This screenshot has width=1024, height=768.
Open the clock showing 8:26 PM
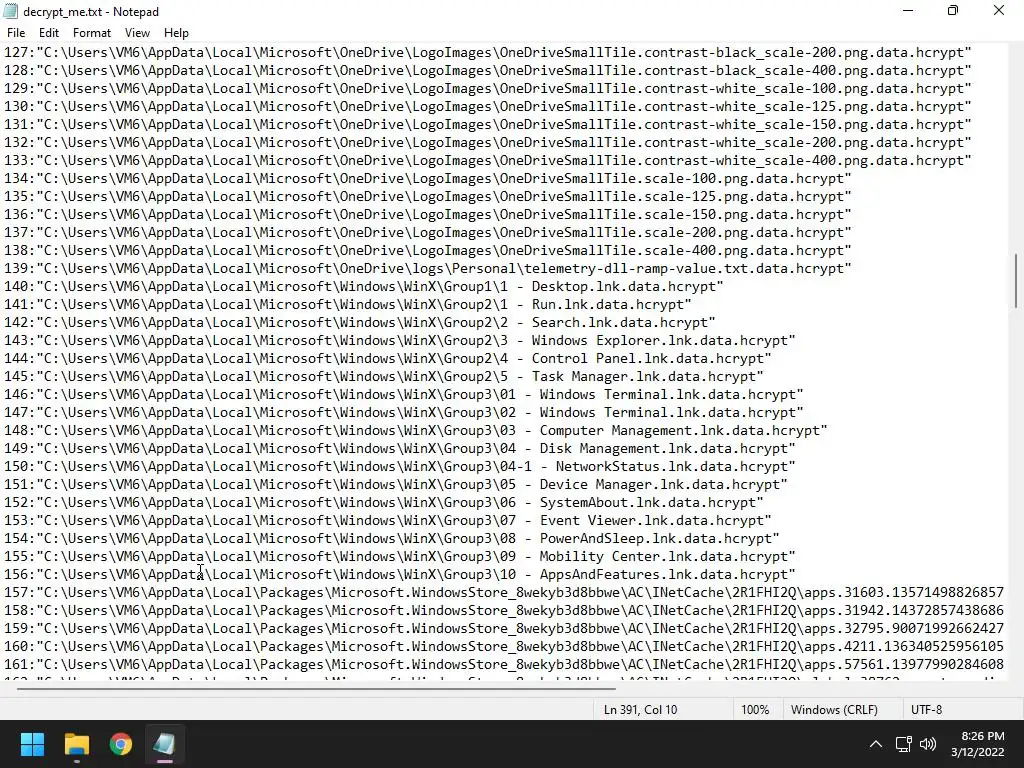[x=977, y=744]
